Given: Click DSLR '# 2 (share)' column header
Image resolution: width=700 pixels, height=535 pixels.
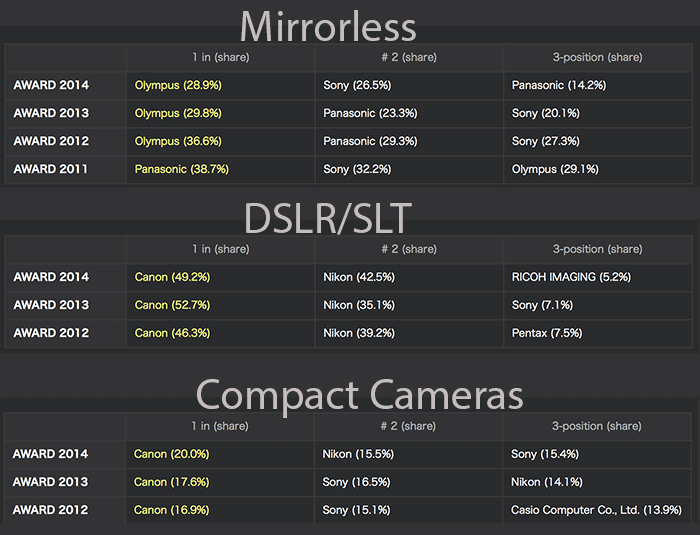Looking at the screenshot, I should tap(408, 249).
